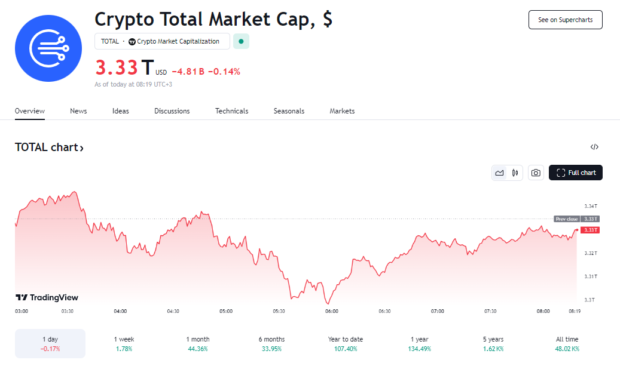Screen dimensions: 620x366
Task: Go to the Technicals tab
Action: (232, 111)
